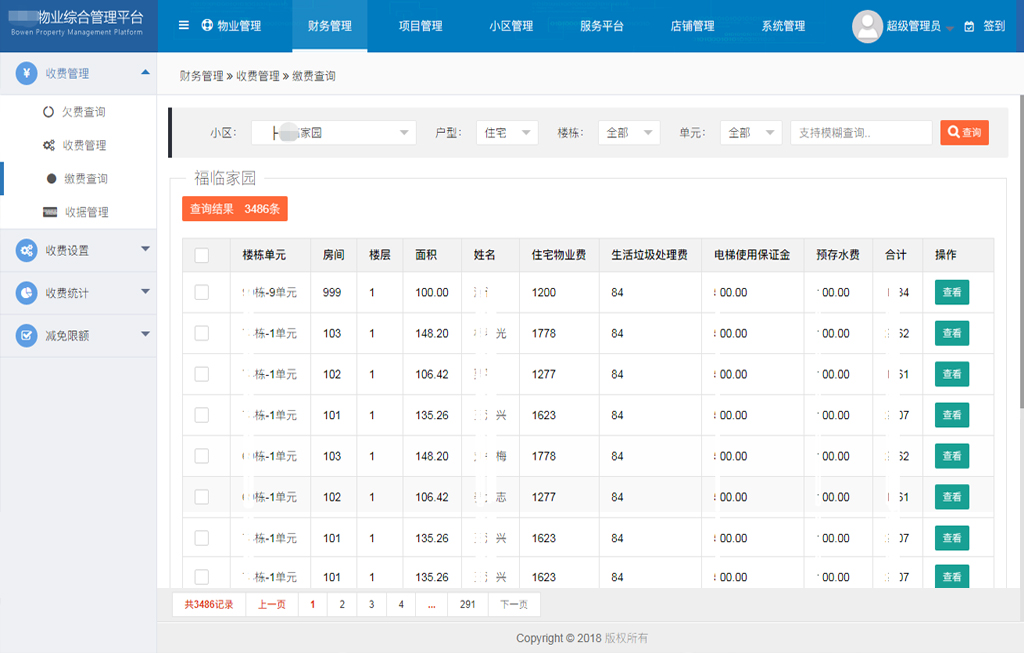Image resolution: width=1024 pixels, height=653 pixels.
Task: Open the 系统管理 top menu
Action: click(x=783, y=26)
